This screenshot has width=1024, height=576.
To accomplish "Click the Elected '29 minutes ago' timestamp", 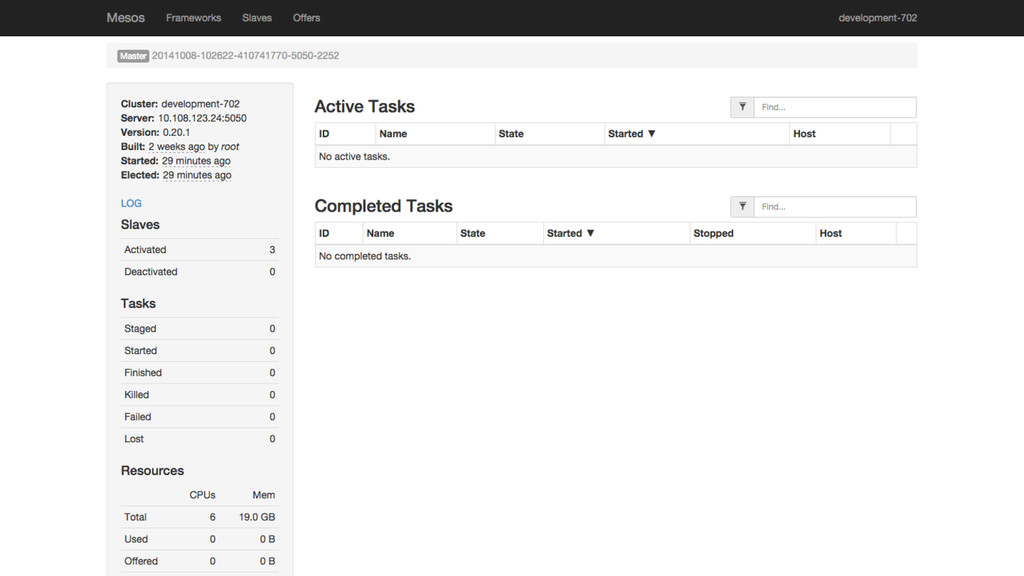I will [x=197, y=175].
